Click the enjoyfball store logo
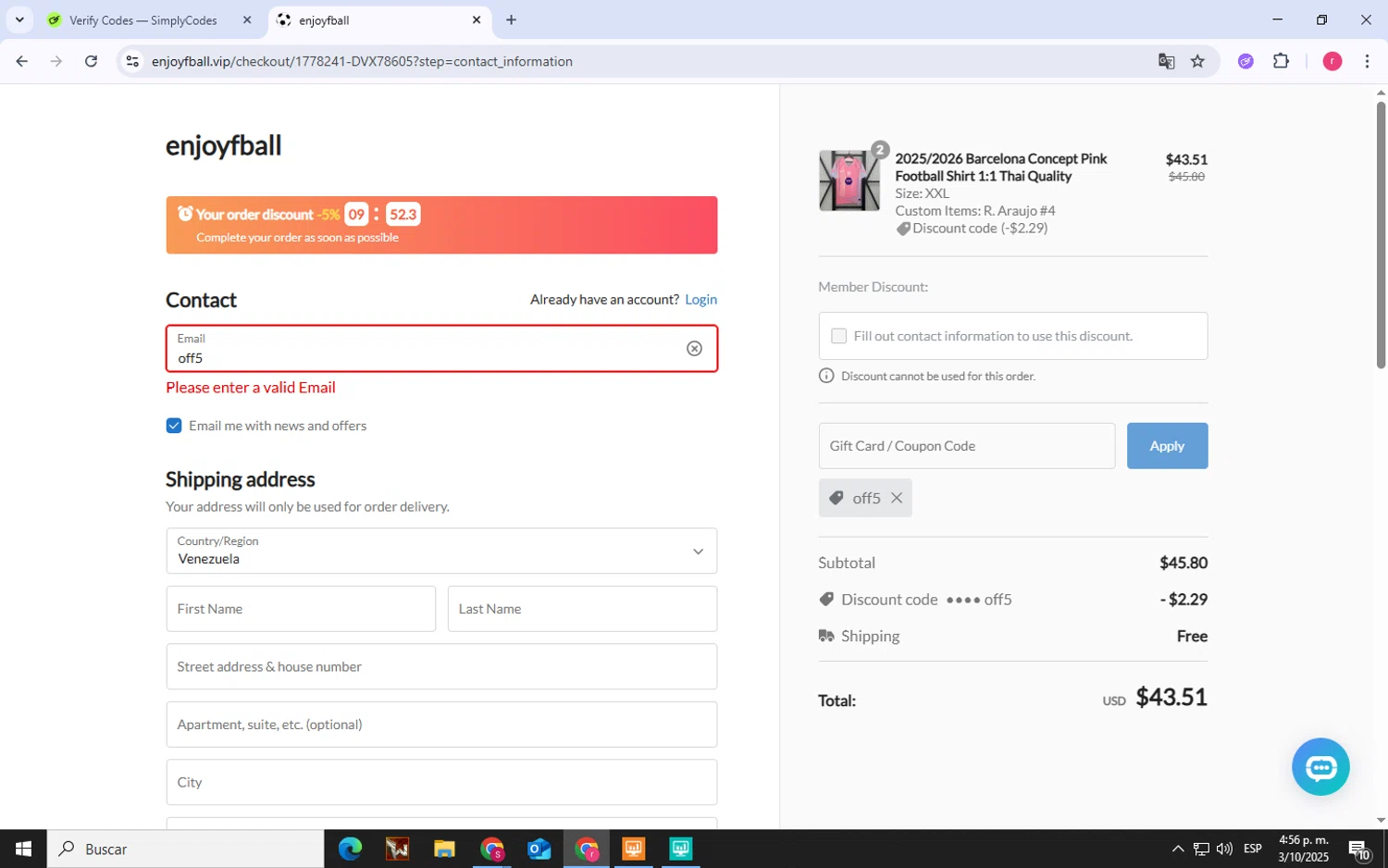 point(223,145)
